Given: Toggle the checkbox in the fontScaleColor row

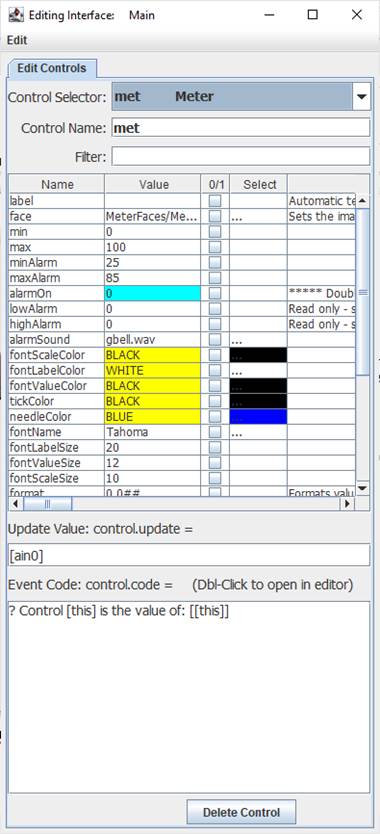Looking at the screenshot, I should 215,355.
